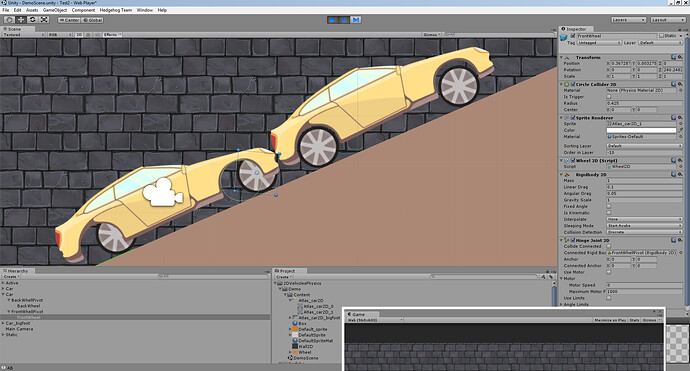The image size is (690, 371).
Task: Open the Layer dropdown showing Default
Action: point(661,43)
